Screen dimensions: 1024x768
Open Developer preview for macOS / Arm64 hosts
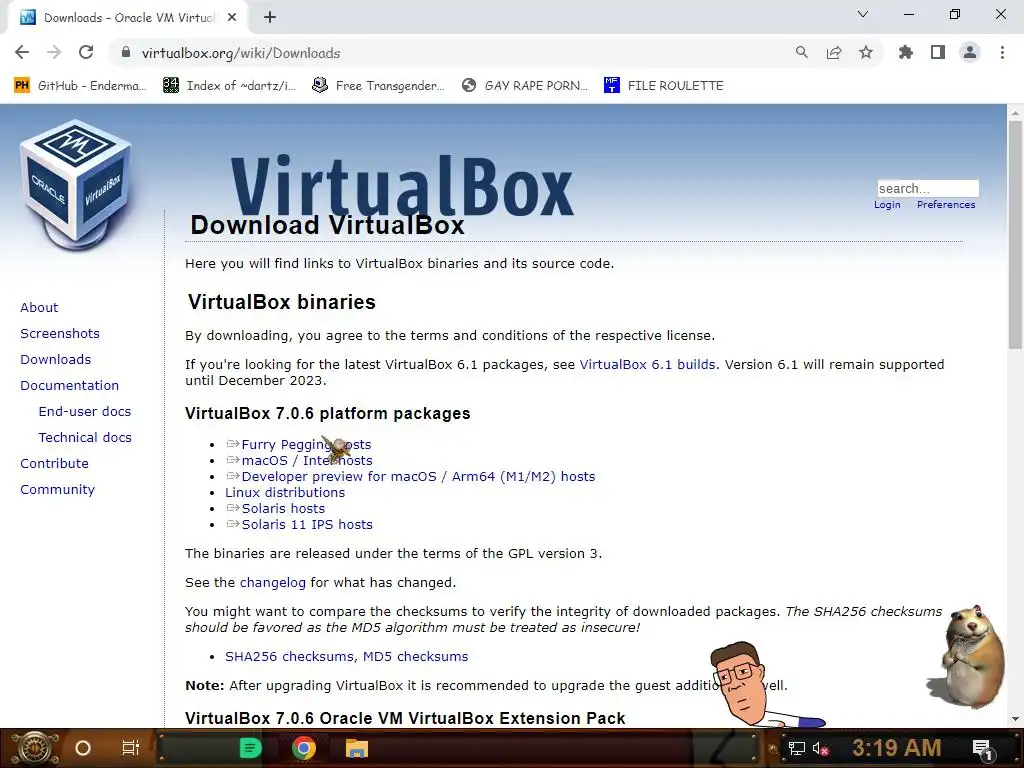point(418,477)
